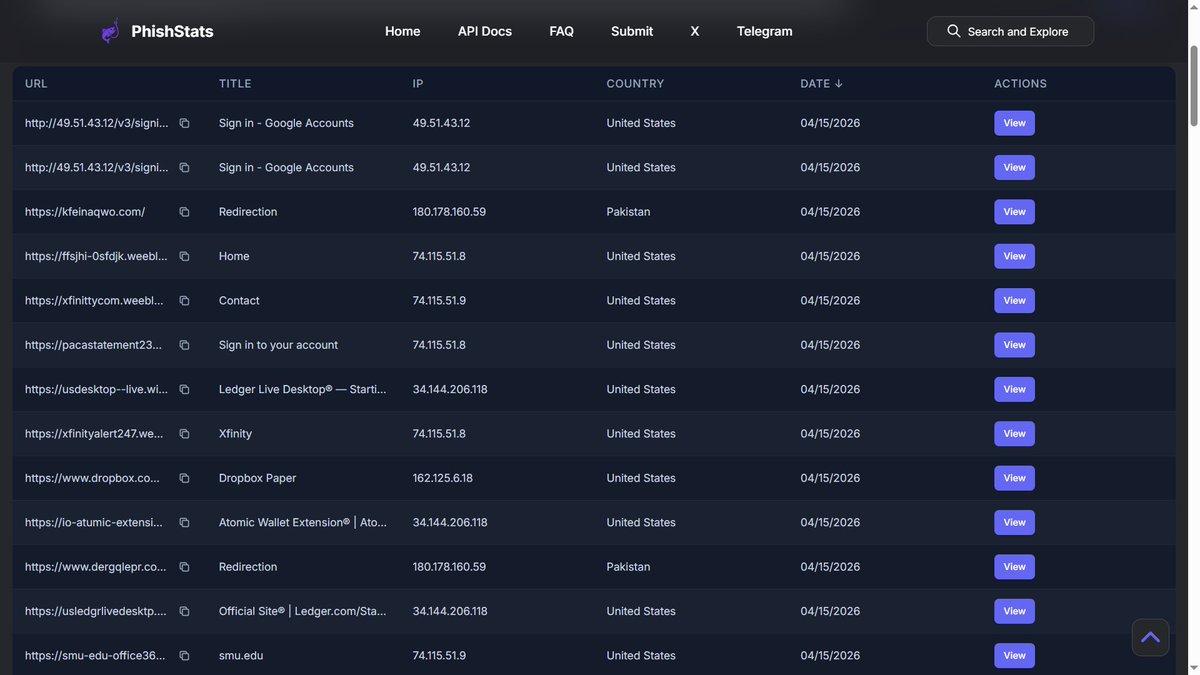Click the TITLE column header
Image resolution: width=1200 pixels, height=675 pixels.
tap(235, 84)
